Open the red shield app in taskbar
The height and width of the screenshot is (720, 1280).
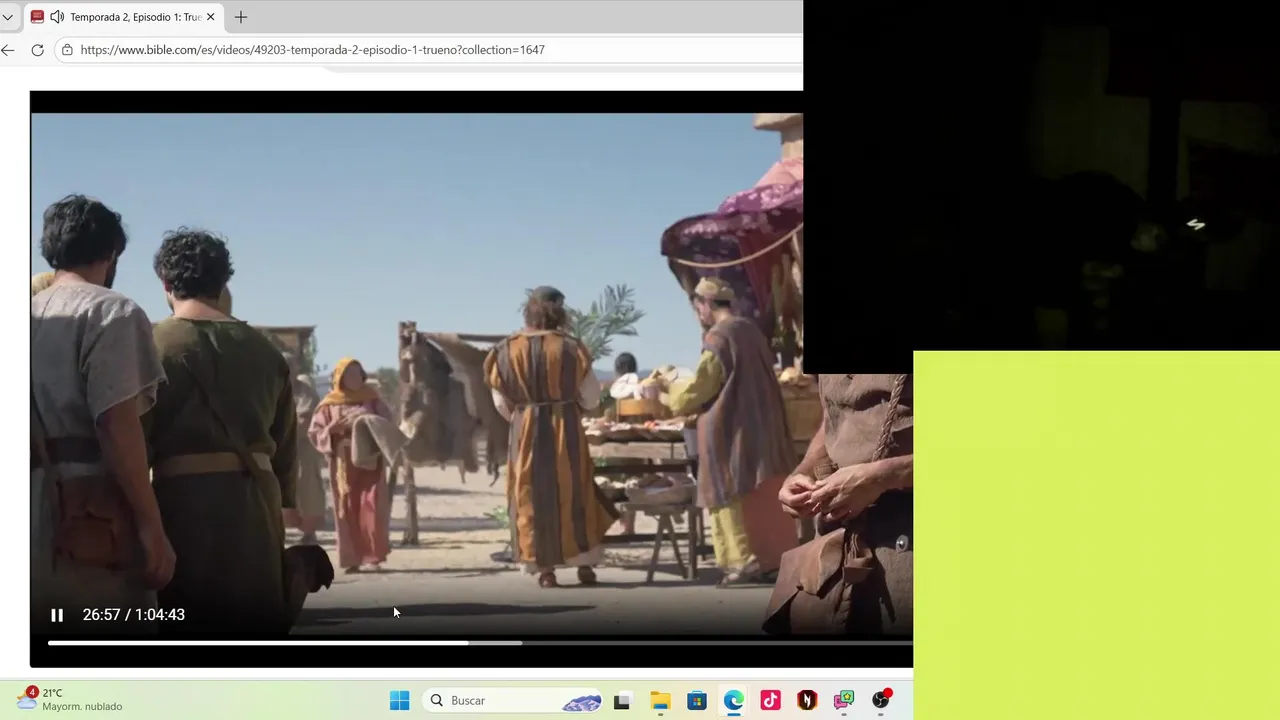[x=807, y=700]
